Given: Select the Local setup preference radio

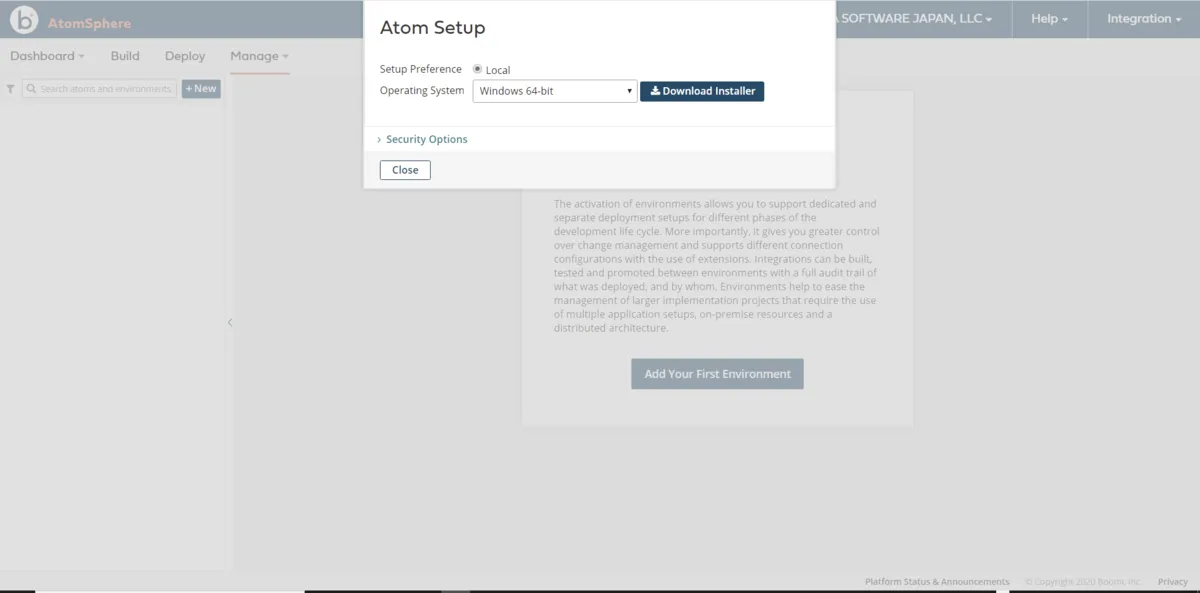Looking at the screenshot, I should 478,69.
